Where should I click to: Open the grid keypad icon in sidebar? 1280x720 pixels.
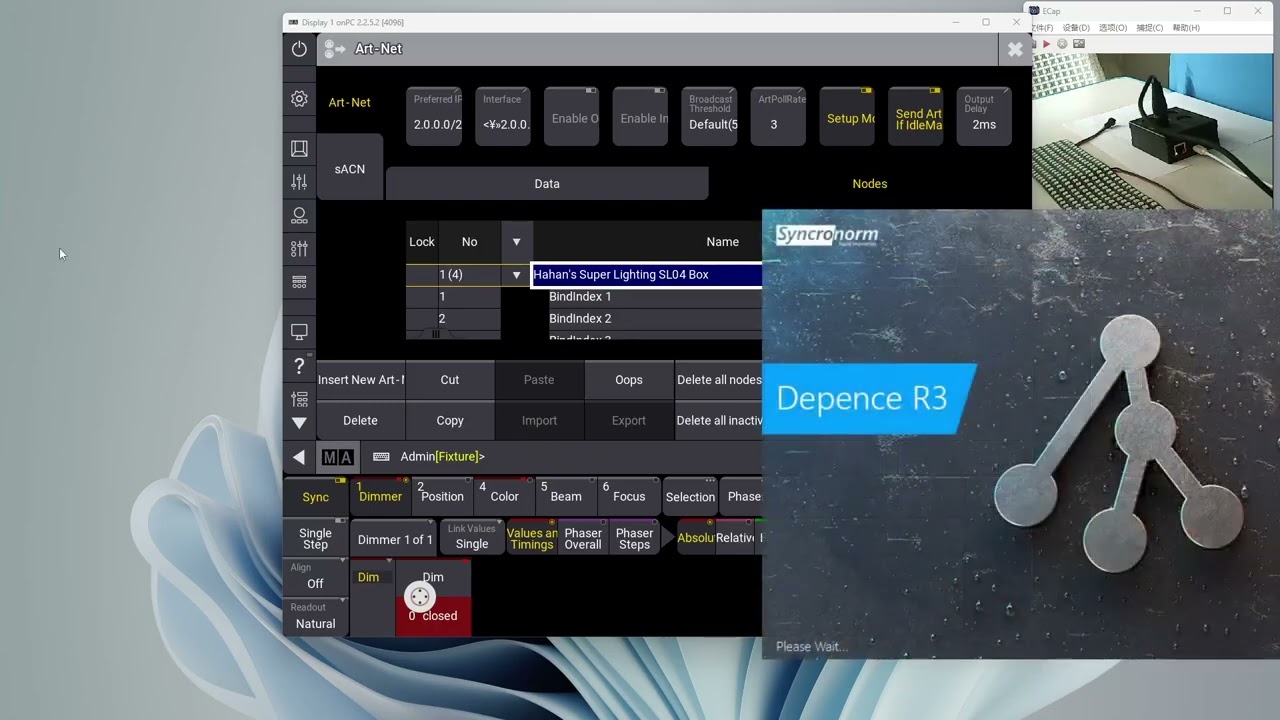click(299, 282)
